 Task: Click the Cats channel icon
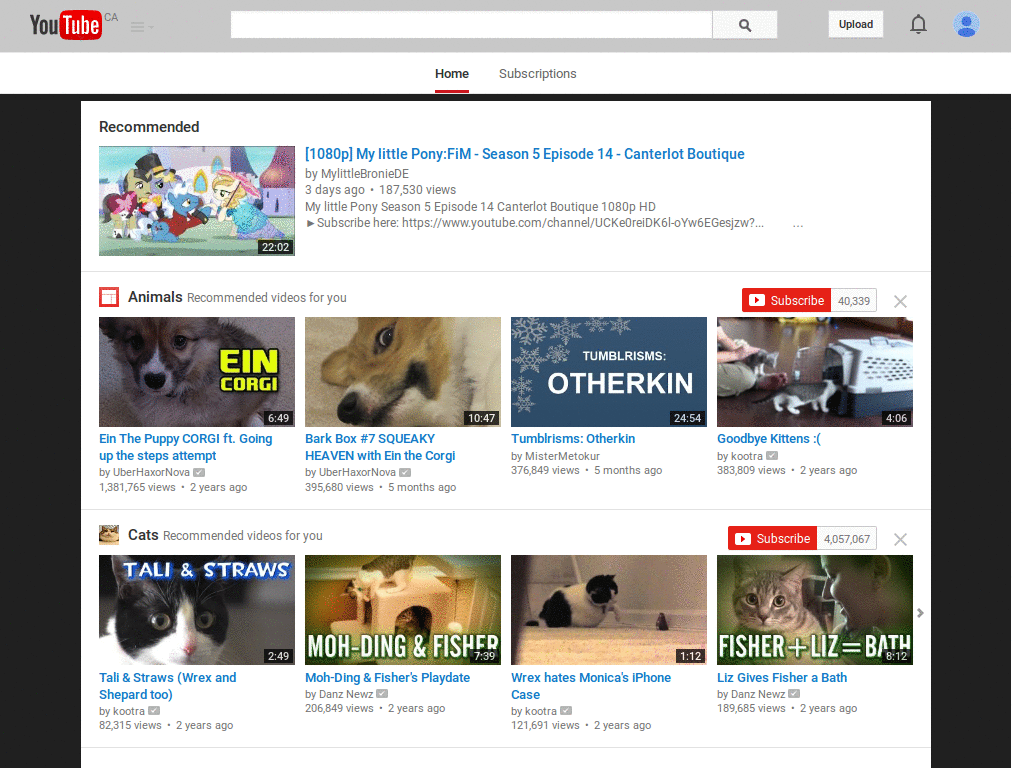[x=109, y=535]
